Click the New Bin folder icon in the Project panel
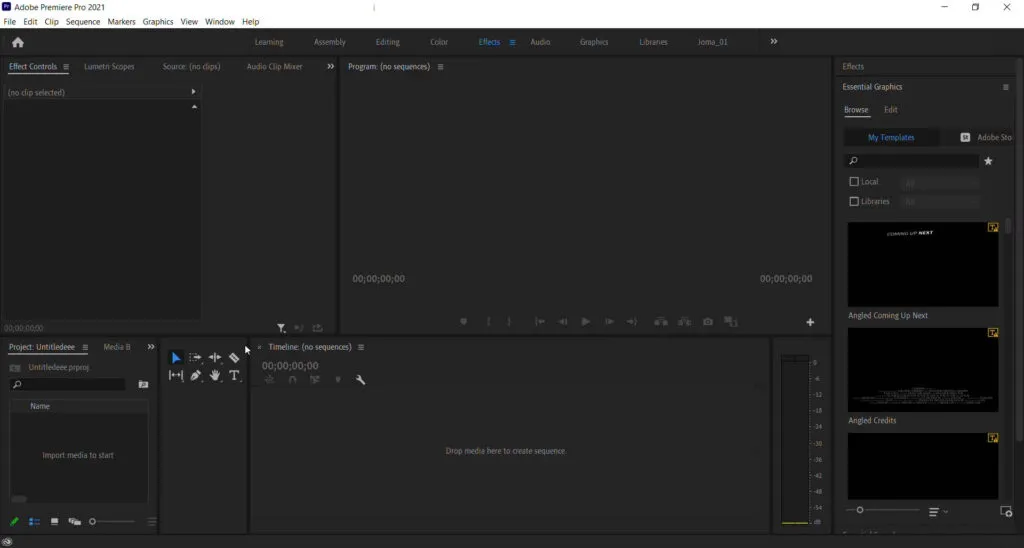Viewport: 1024px width, 548px height. [143, 385]
